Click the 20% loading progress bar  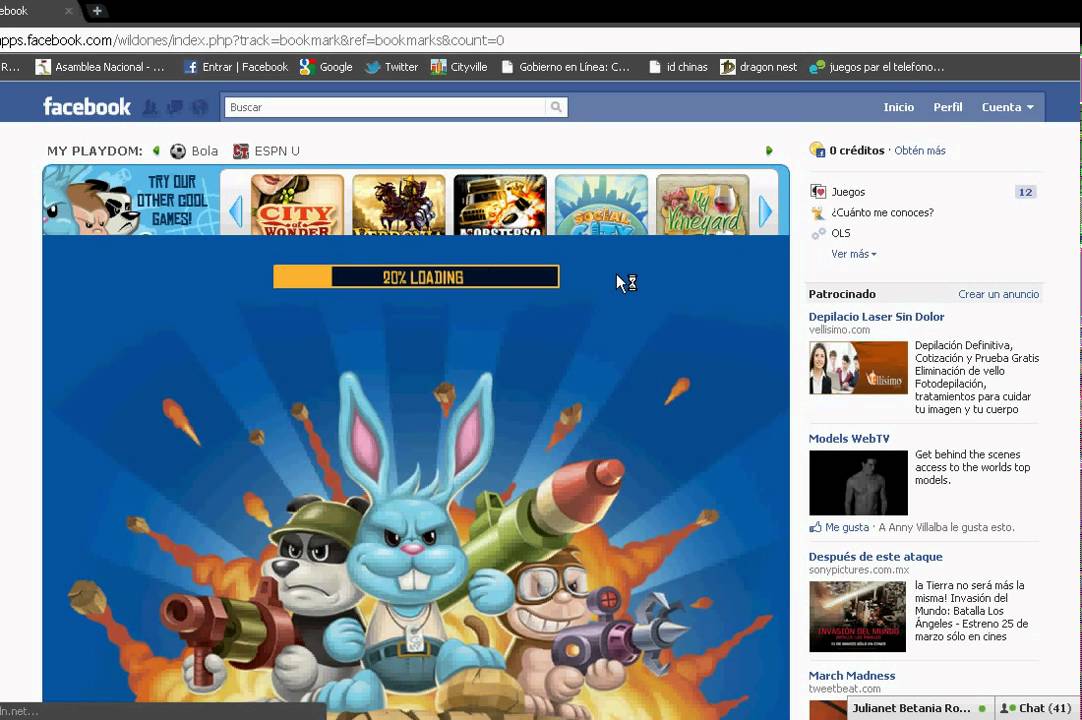[416, 277]
